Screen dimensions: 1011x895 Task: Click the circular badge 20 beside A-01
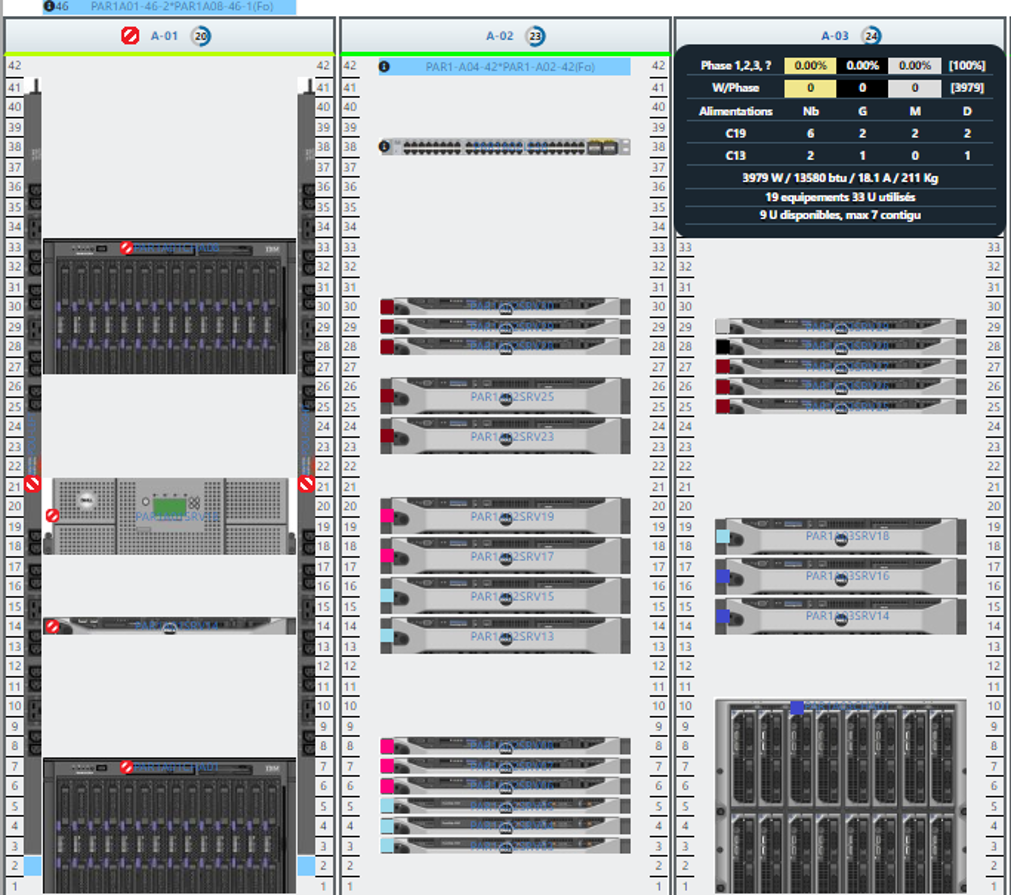pos(201,36)
